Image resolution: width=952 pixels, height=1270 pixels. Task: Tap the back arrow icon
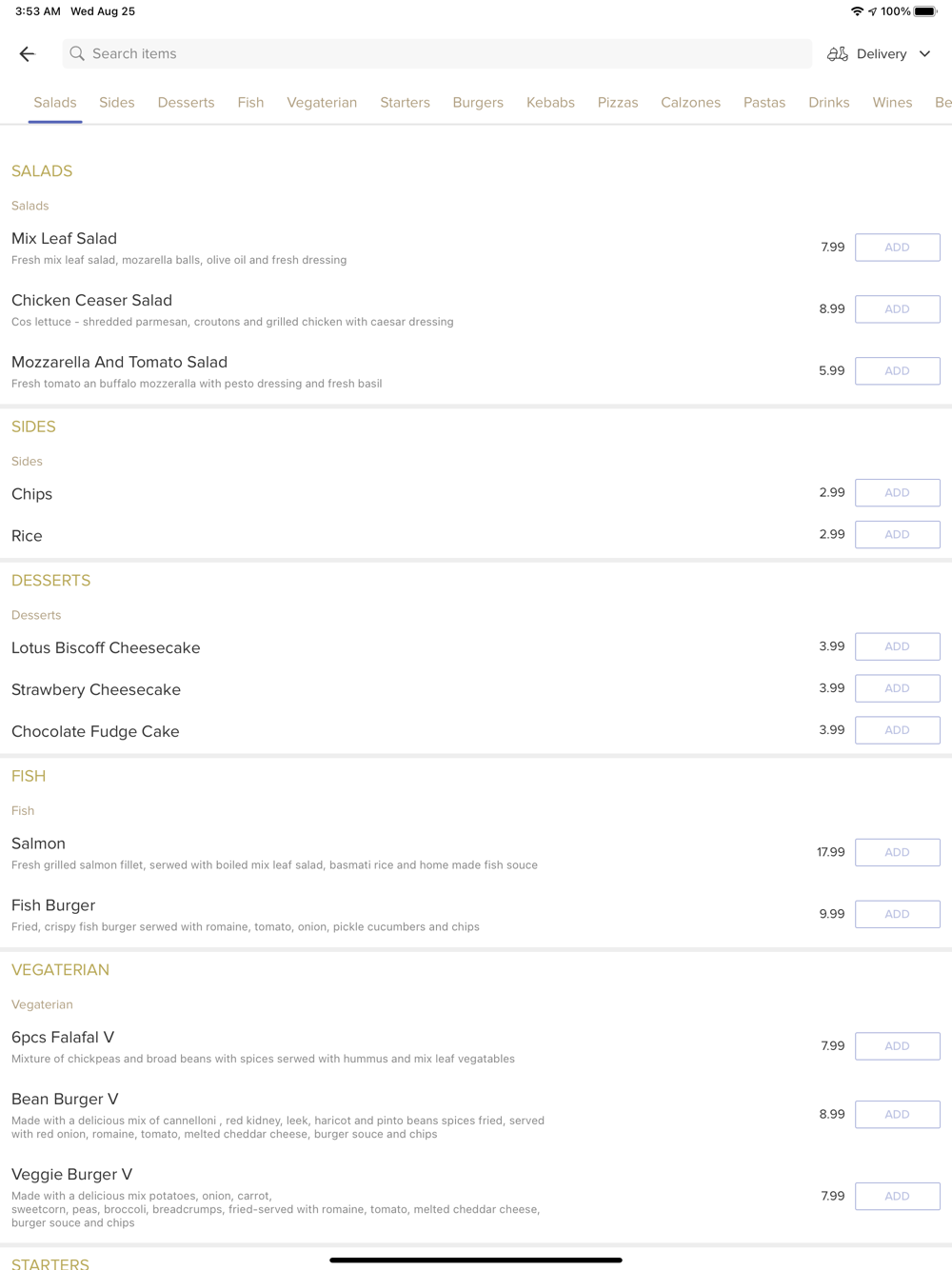click(x=27, y=54)
